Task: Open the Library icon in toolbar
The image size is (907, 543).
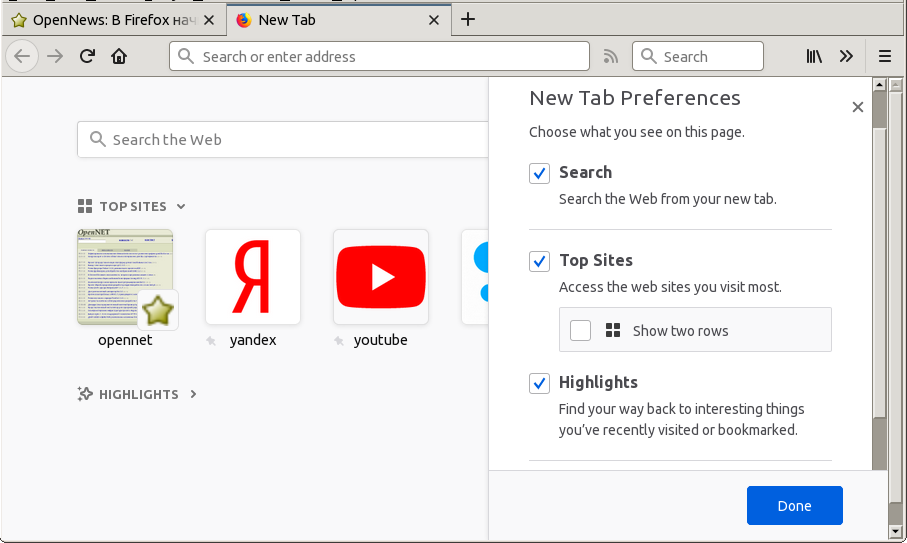Action: click(x=814, y=57)
